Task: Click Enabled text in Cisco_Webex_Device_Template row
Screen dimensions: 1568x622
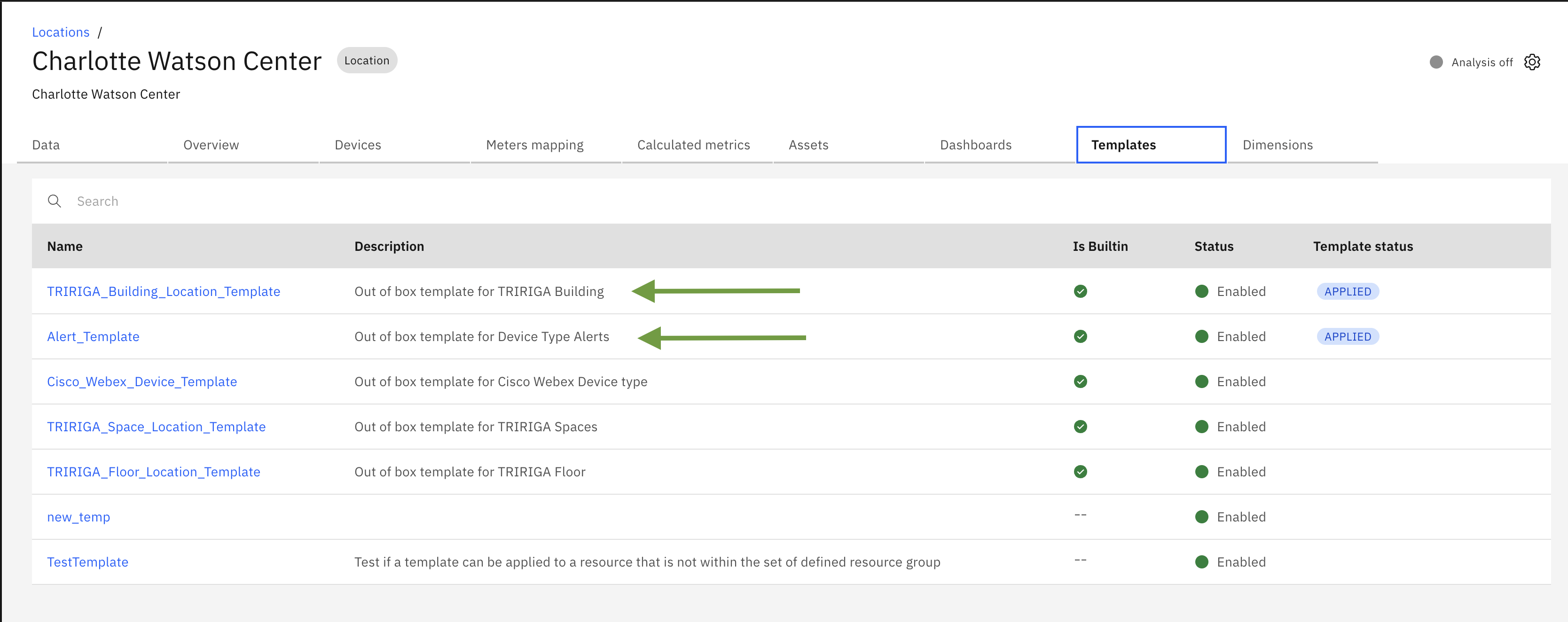Action: (1241, 381)
